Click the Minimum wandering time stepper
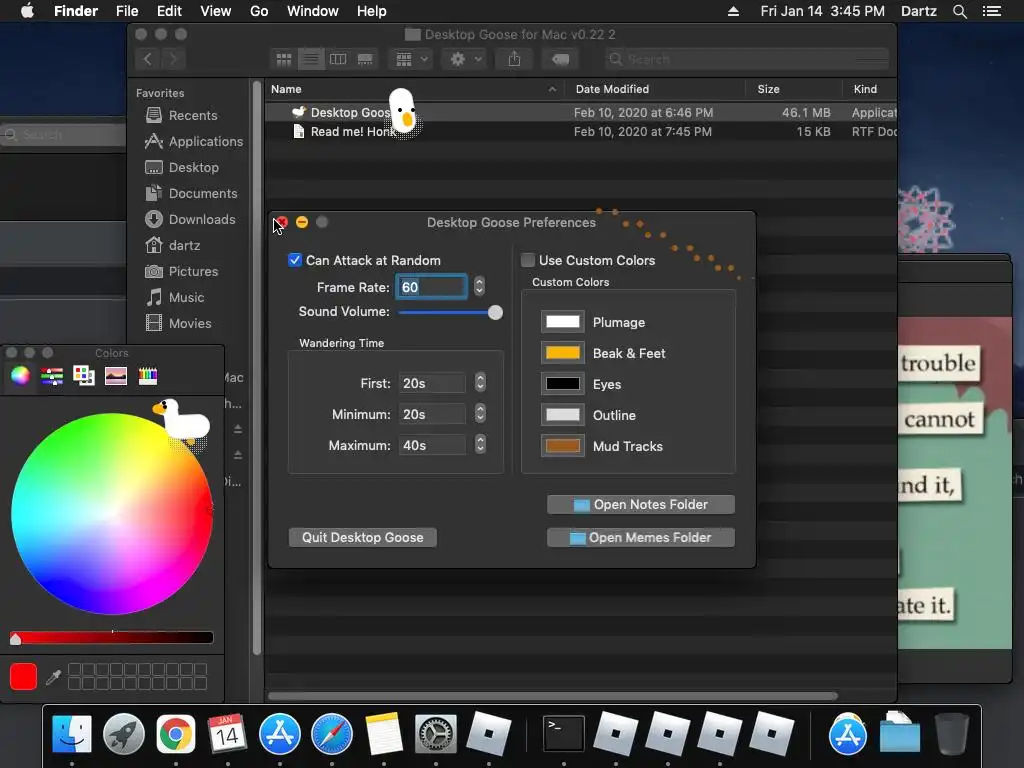This screenshot has width=1024, height=768. [x=481, y=413]
